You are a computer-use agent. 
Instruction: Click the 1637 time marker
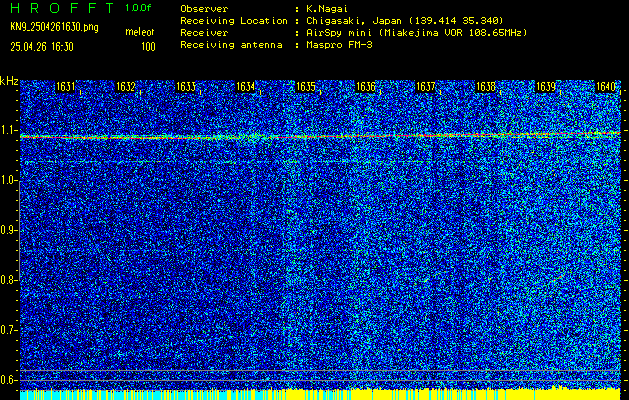pyautogui.click(x=426, y=87)
